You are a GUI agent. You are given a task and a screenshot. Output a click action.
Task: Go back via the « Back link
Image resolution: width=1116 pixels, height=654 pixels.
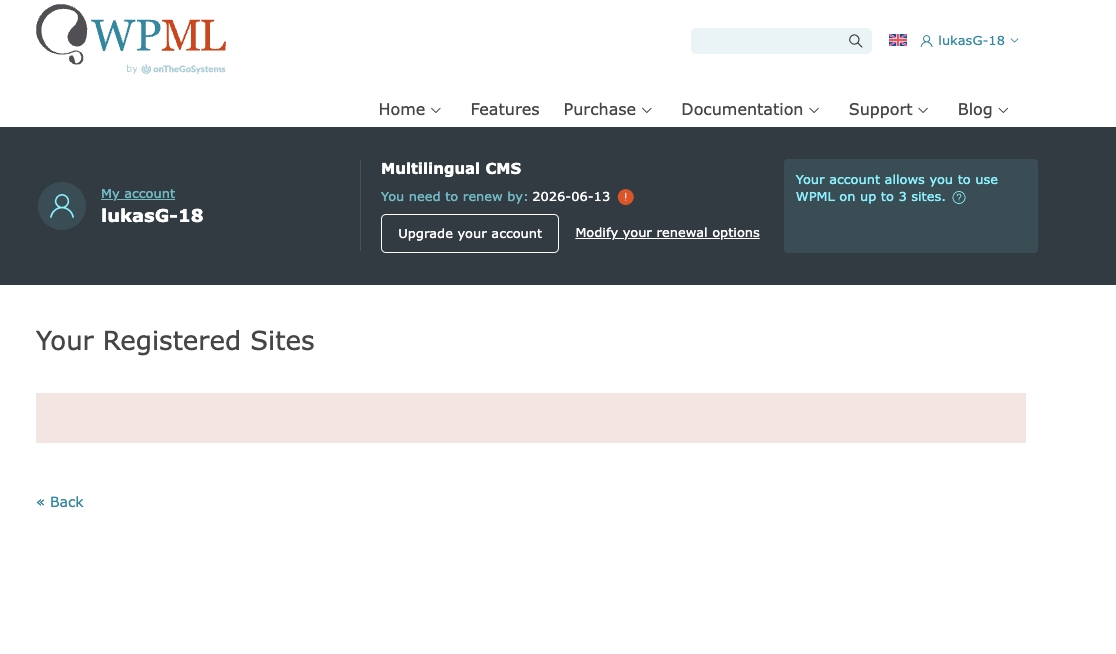point(60,502)
